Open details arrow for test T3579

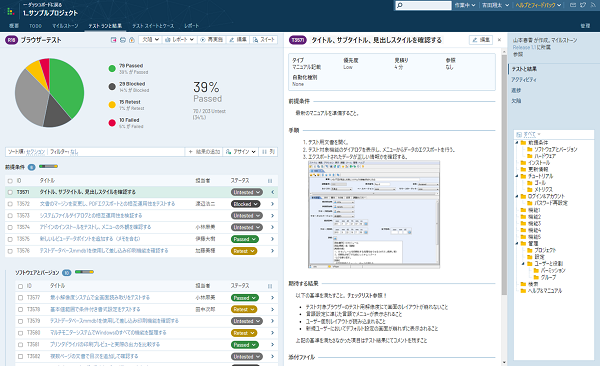272,321
